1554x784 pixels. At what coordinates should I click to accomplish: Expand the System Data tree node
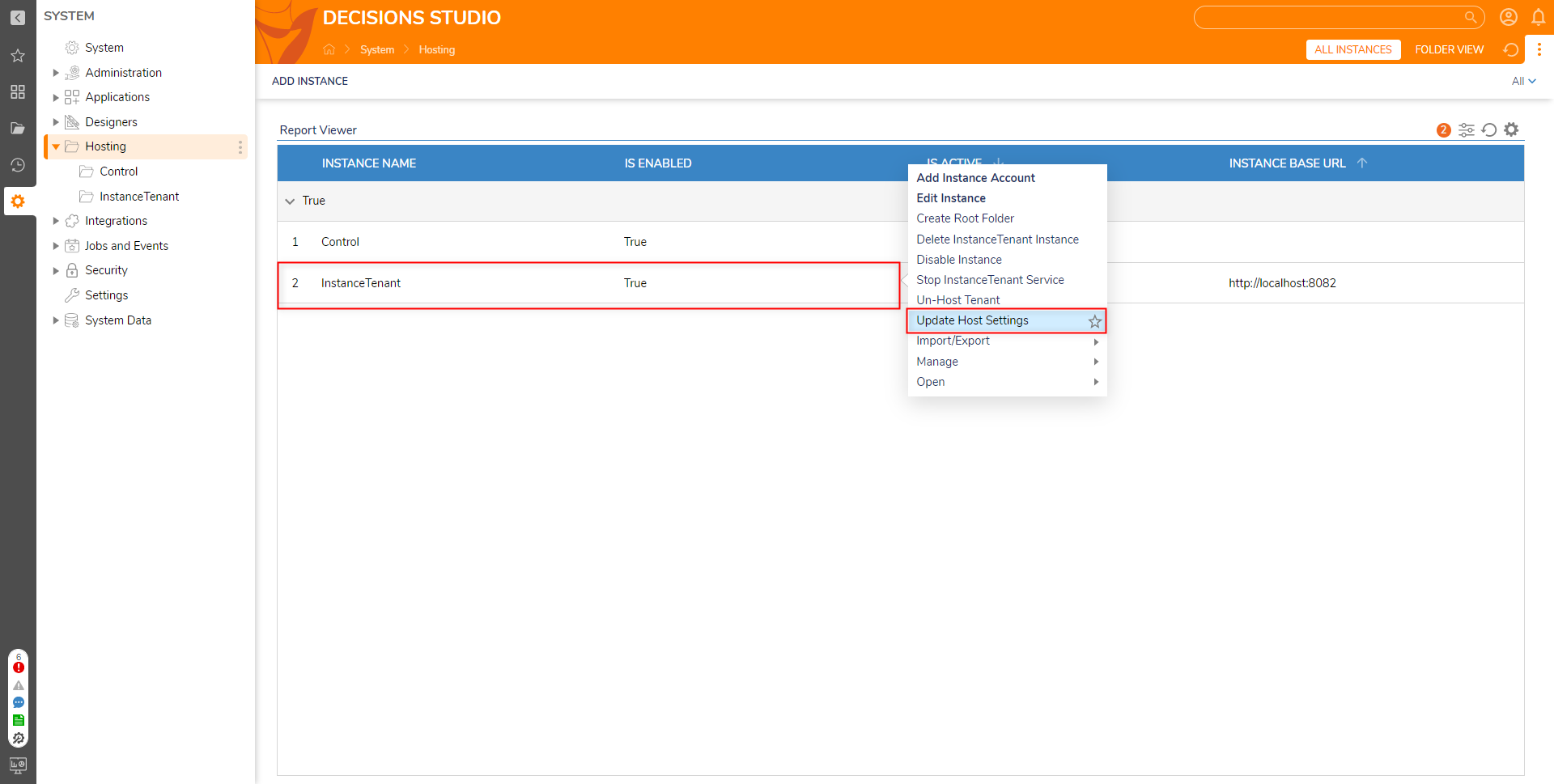point(56,320)
